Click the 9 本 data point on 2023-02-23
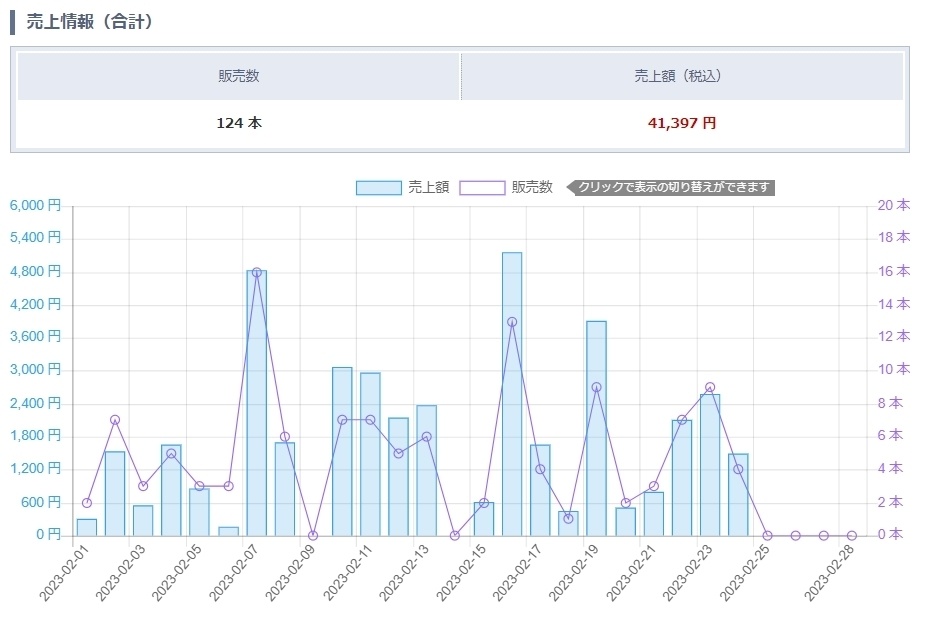Screen dimensions: 925x623 click(710, 388)
